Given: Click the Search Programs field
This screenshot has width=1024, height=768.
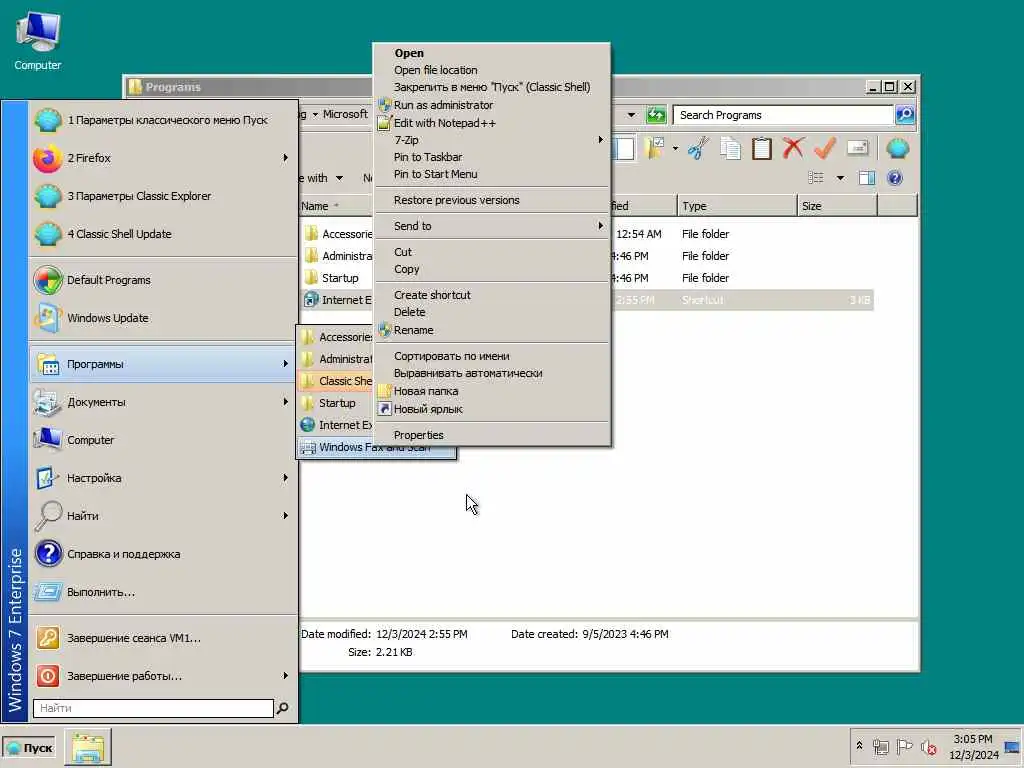Looking at the screenshot, I should (783, 115).
